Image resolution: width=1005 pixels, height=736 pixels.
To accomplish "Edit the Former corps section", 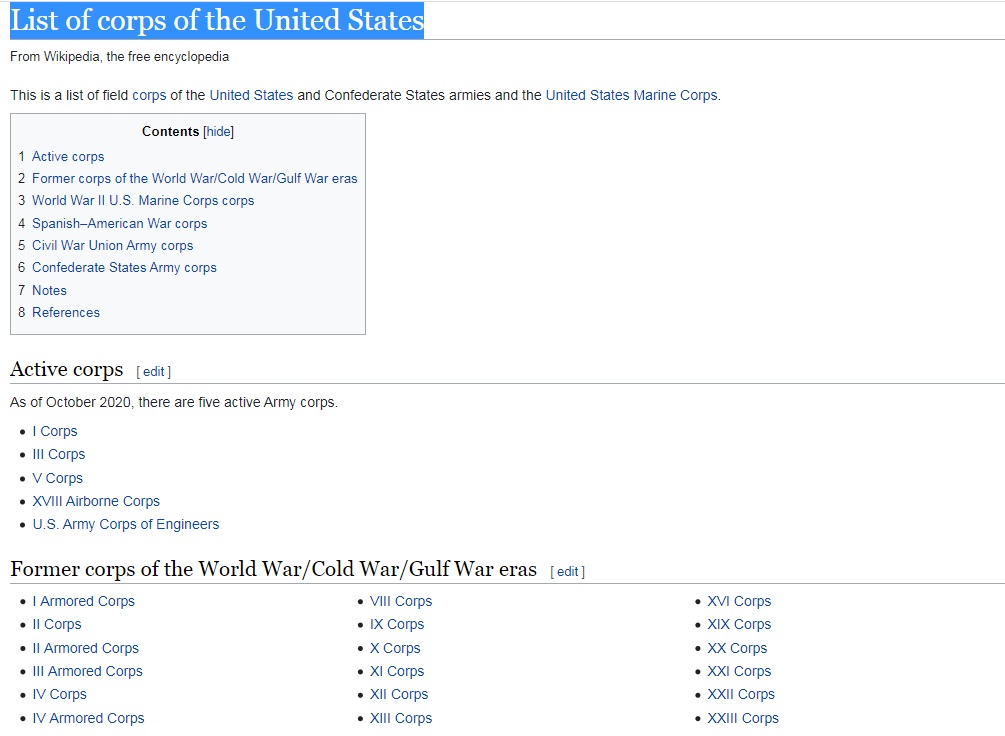I will (x=567, y=571).
